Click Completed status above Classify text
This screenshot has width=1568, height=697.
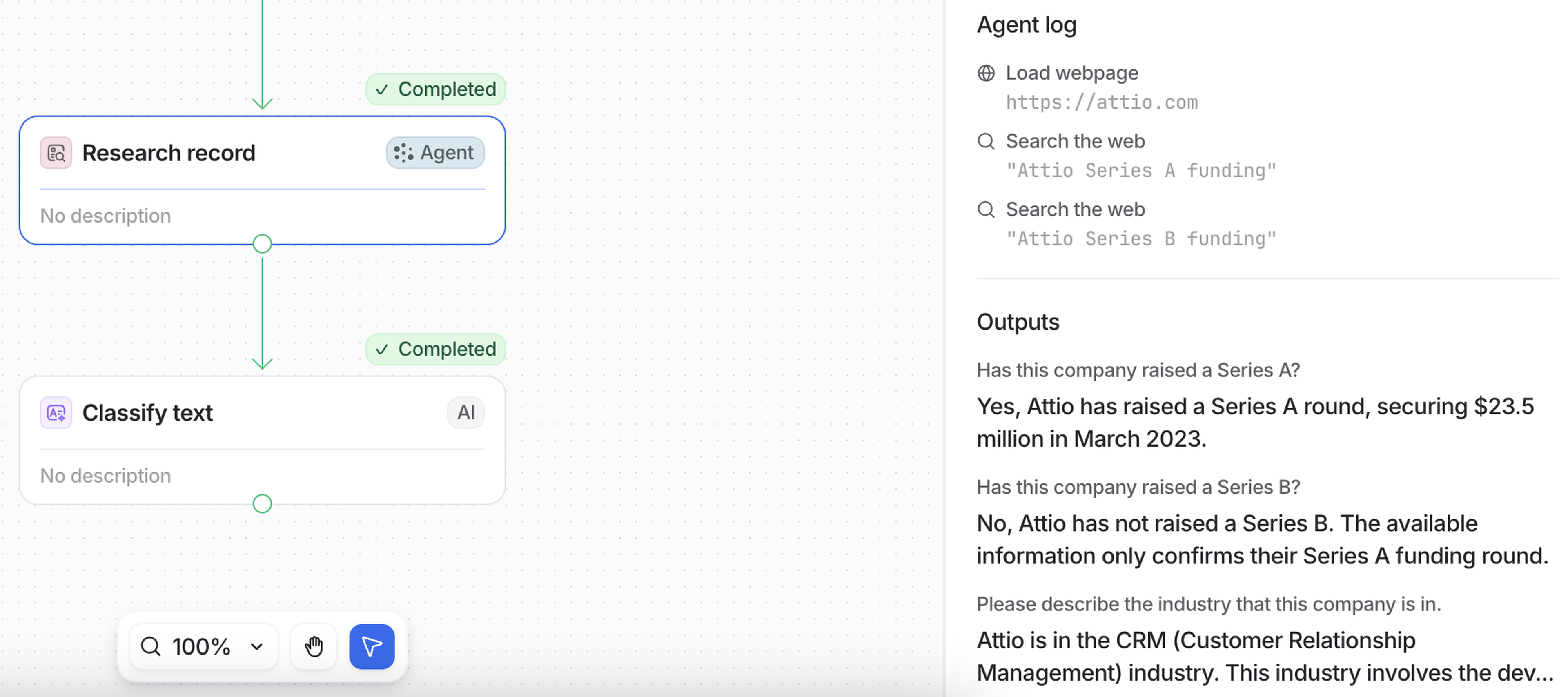(436, 350)
